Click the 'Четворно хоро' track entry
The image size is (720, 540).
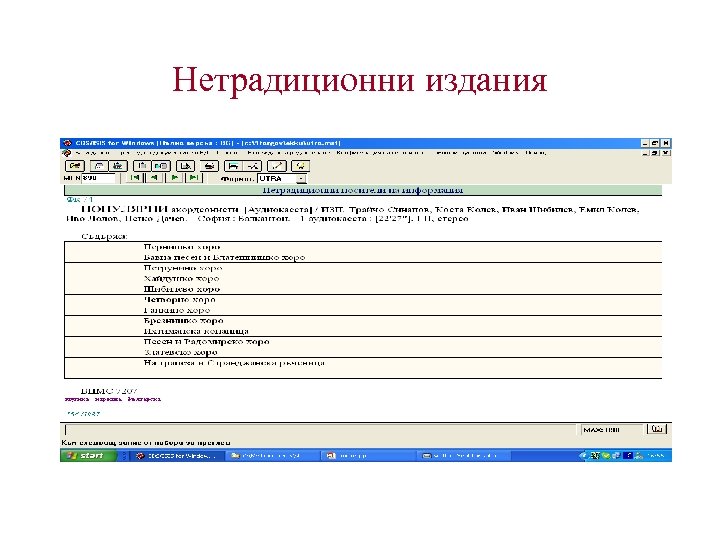[x=180, y=300]
